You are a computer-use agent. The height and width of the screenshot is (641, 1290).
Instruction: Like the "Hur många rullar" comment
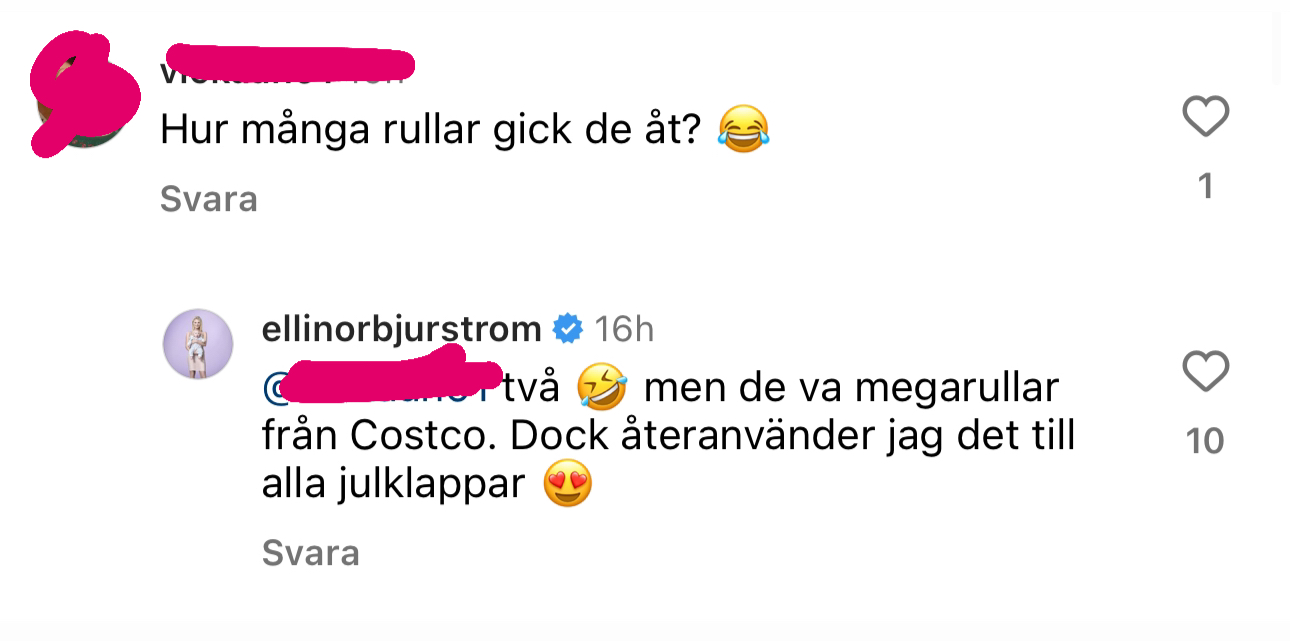click(1205, 118)
